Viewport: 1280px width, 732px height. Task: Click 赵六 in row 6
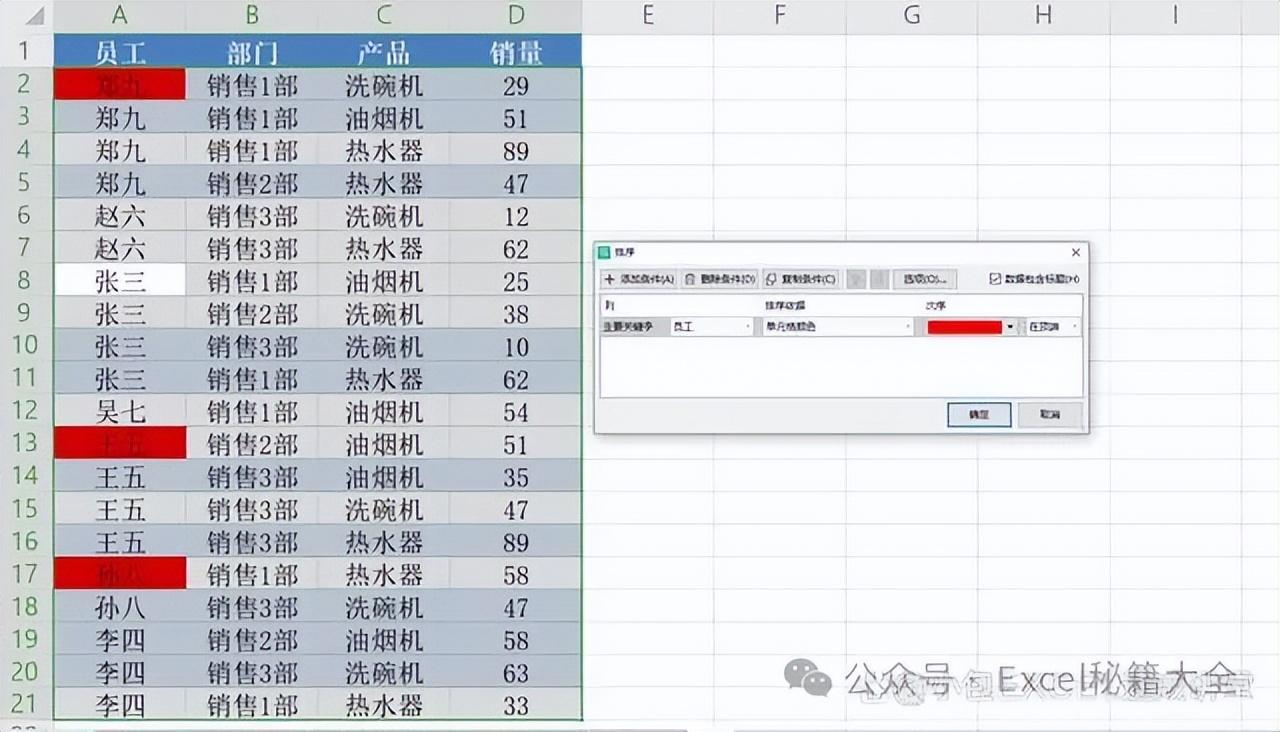(119, 215)
